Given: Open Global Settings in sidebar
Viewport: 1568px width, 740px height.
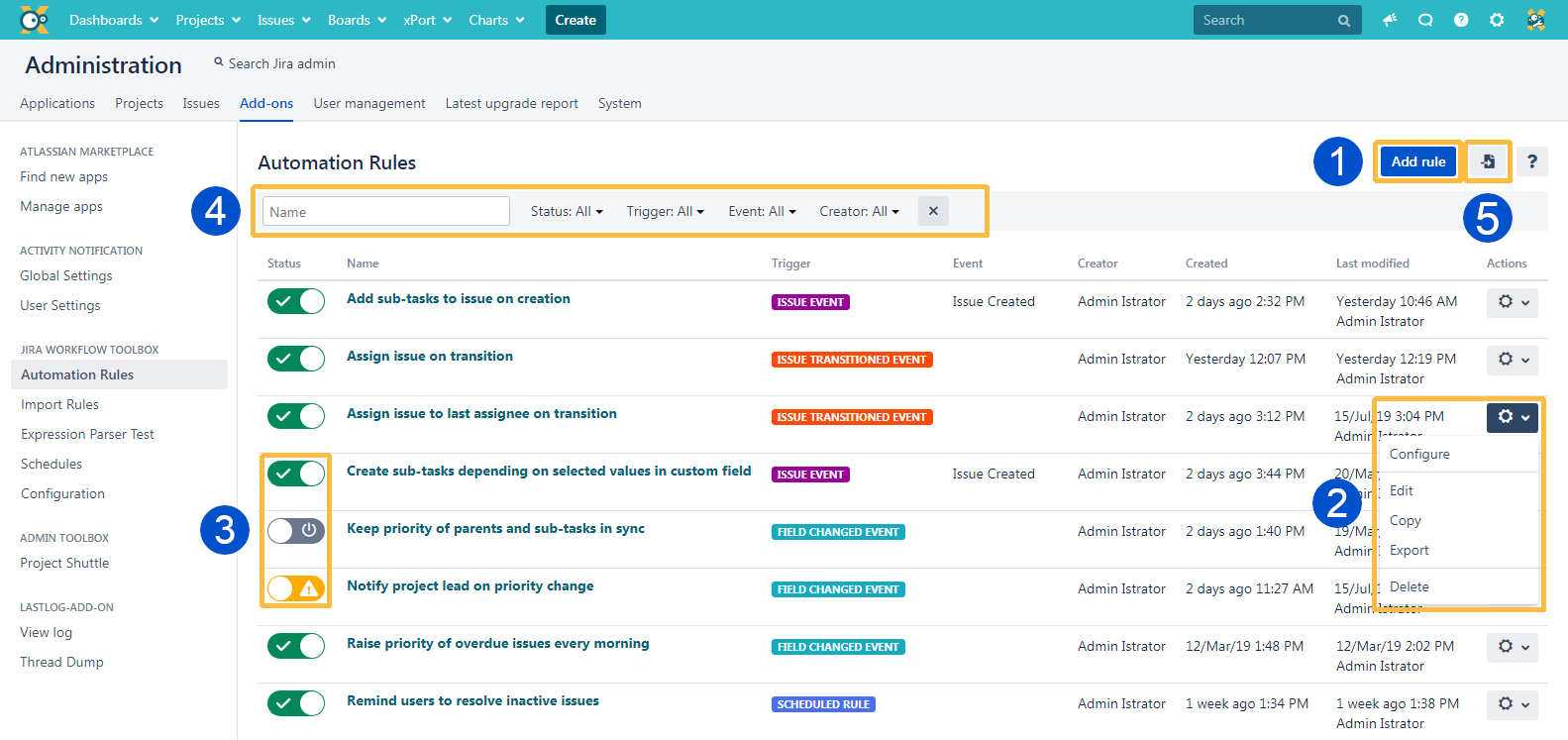Looking at the screenshot, I should (x=66, y=275).
